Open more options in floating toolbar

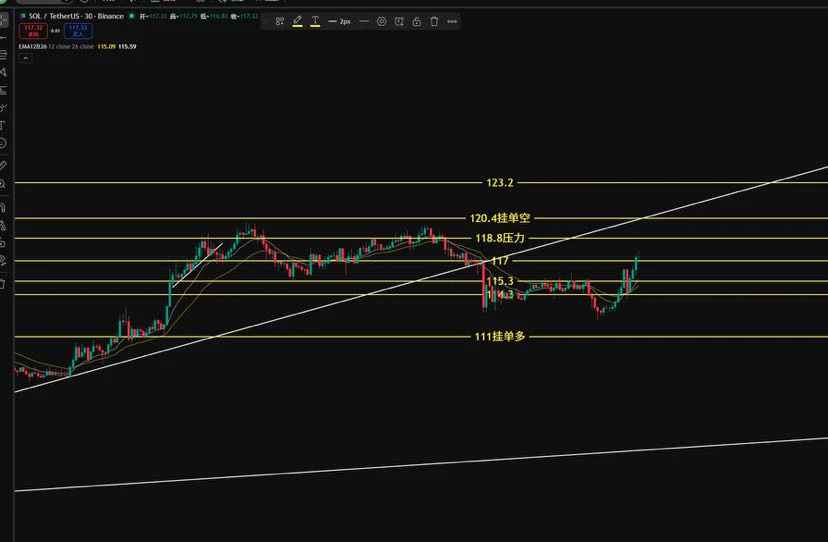[452, 22]
